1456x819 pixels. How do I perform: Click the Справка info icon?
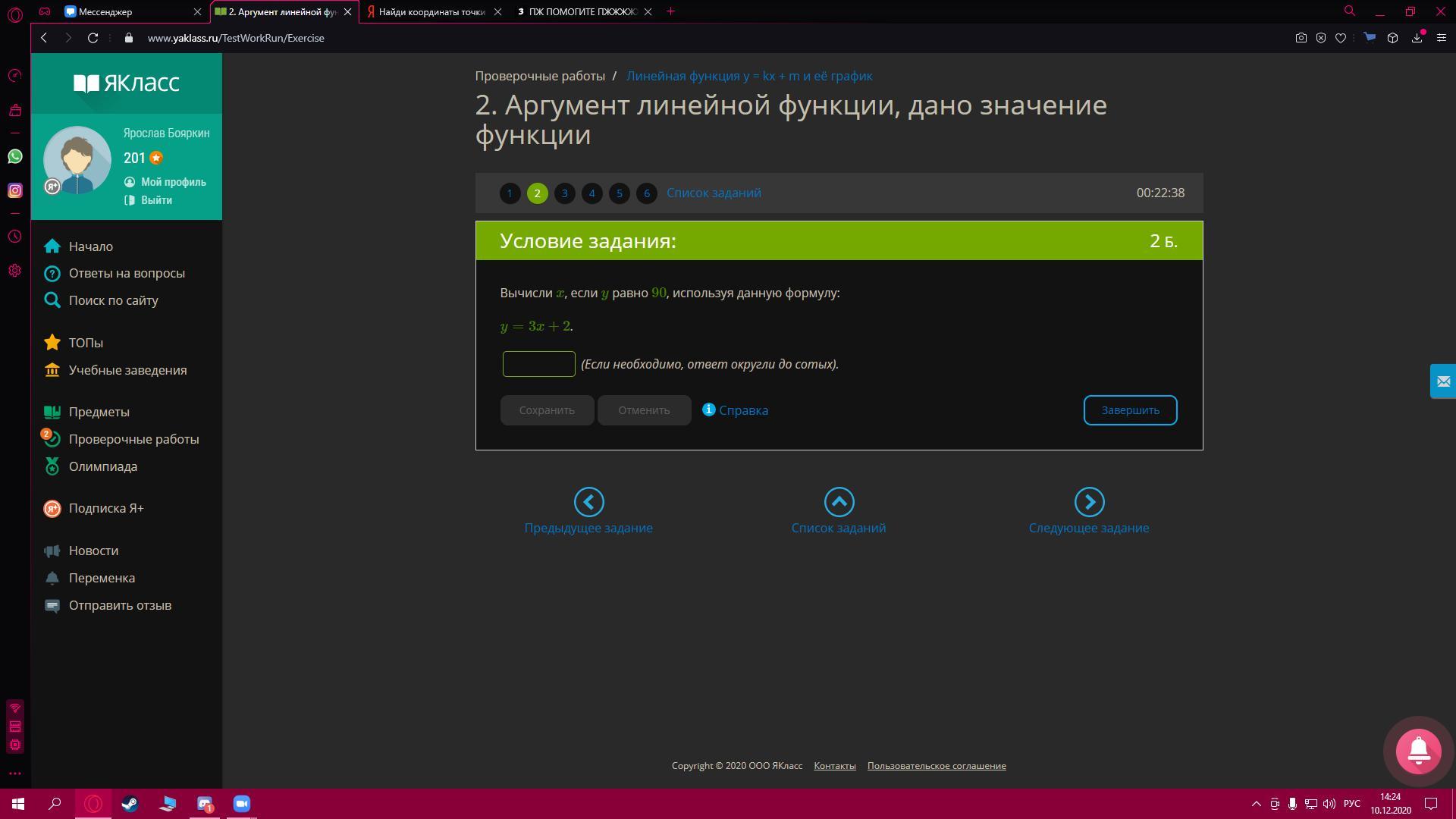(708, 409)
